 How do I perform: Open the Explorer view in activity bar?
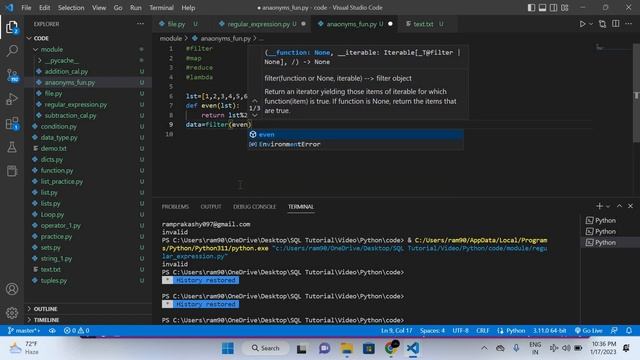(12, 28)
